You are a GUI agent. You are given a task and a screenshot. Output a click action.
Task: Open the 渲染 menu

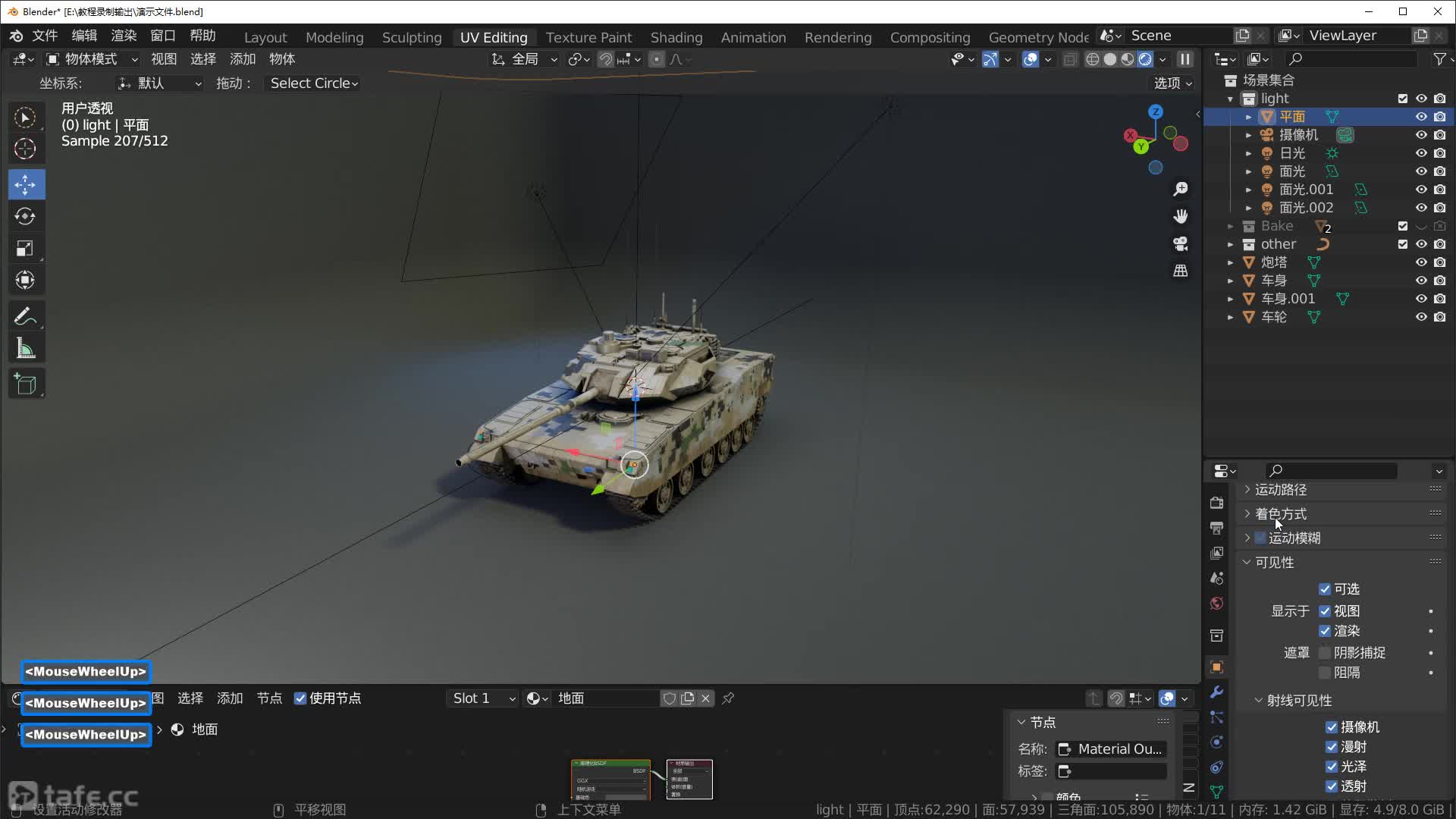click(x=124, y=36)
